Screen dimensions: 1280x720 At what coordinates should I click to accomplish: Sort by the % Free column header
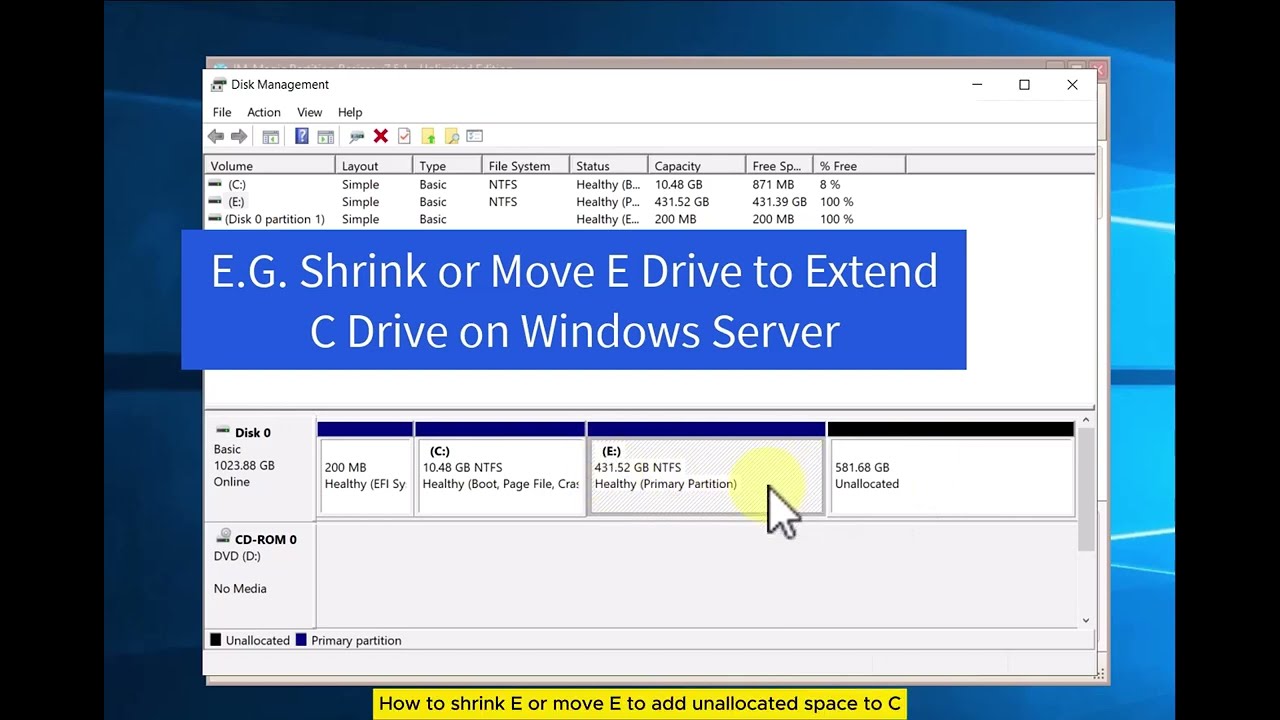coord(859,166)
